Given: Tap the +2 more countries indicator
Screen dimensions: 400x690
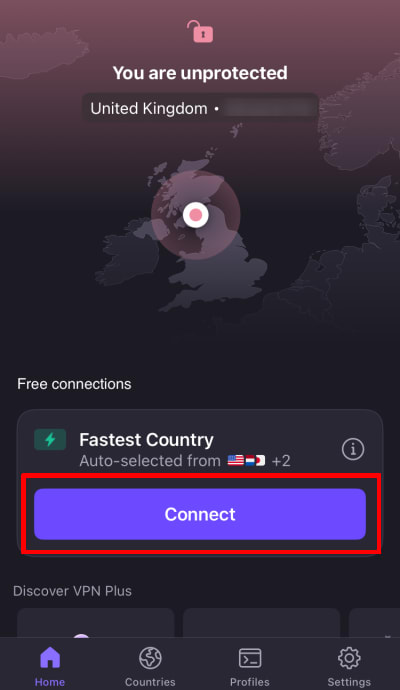Looking at the screenshot, I should (281, 461).
